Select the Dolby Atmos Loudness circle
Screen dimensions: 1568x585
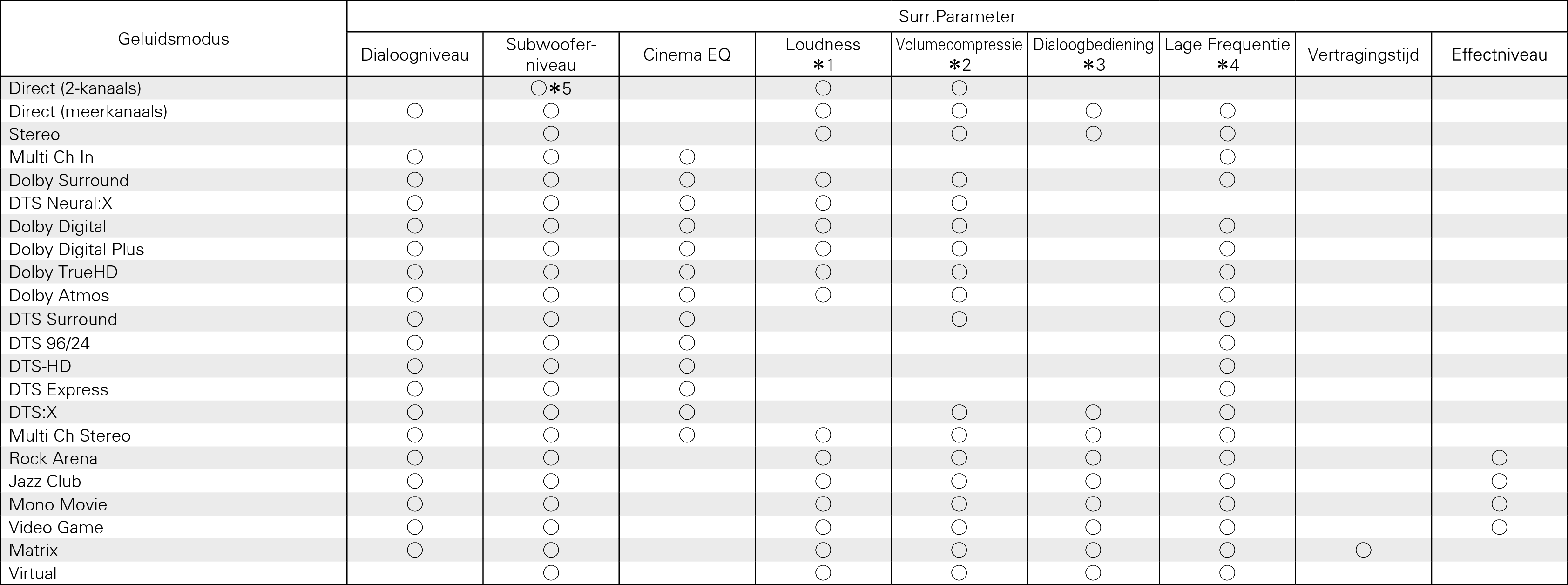[823, 295]
